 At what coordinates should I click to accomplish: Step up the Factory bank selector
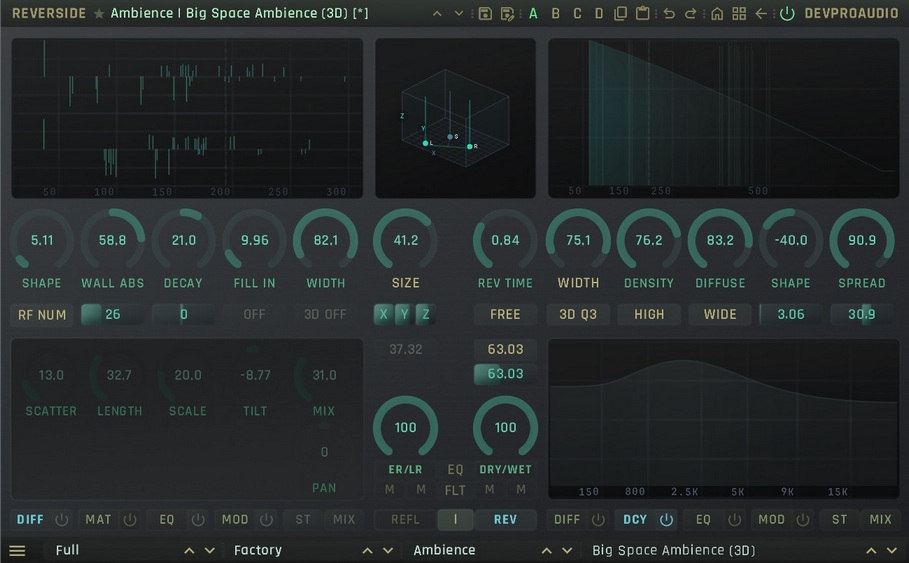(x=367, y=551)
